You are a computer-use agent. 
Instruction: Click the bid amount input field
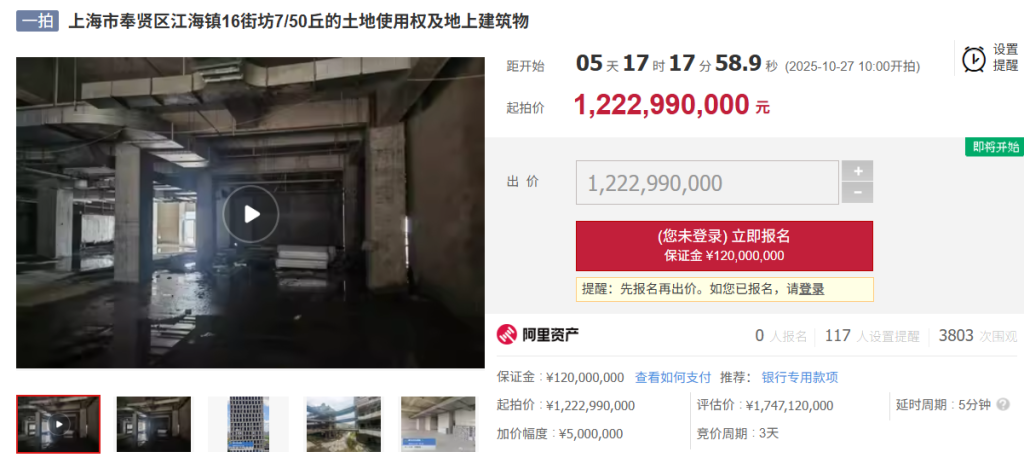[707, 183]
